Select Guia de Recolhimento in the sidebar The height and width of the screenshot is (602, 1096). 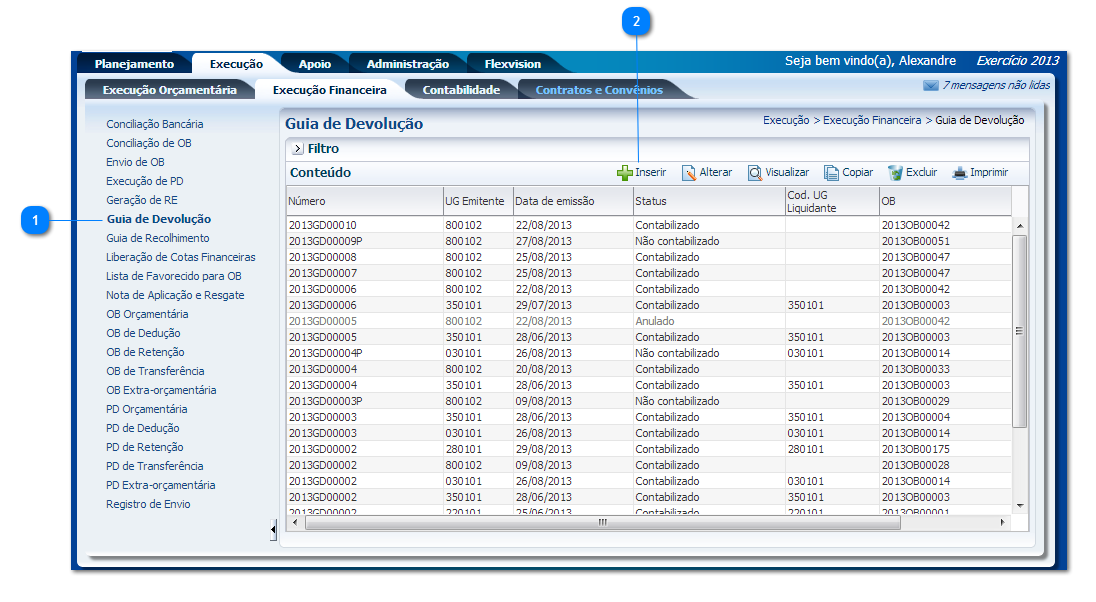point(158,238)
